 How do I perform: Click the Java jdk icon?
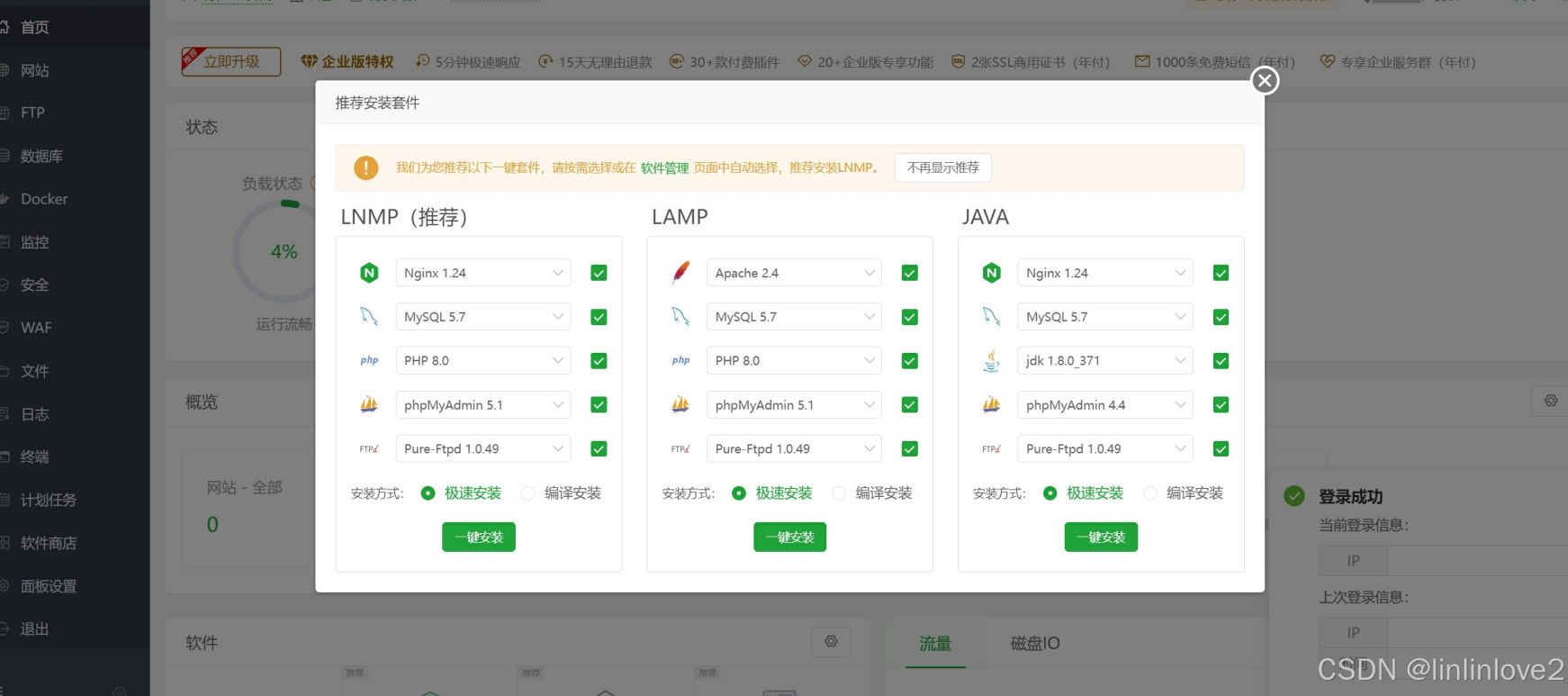[991, 361]
